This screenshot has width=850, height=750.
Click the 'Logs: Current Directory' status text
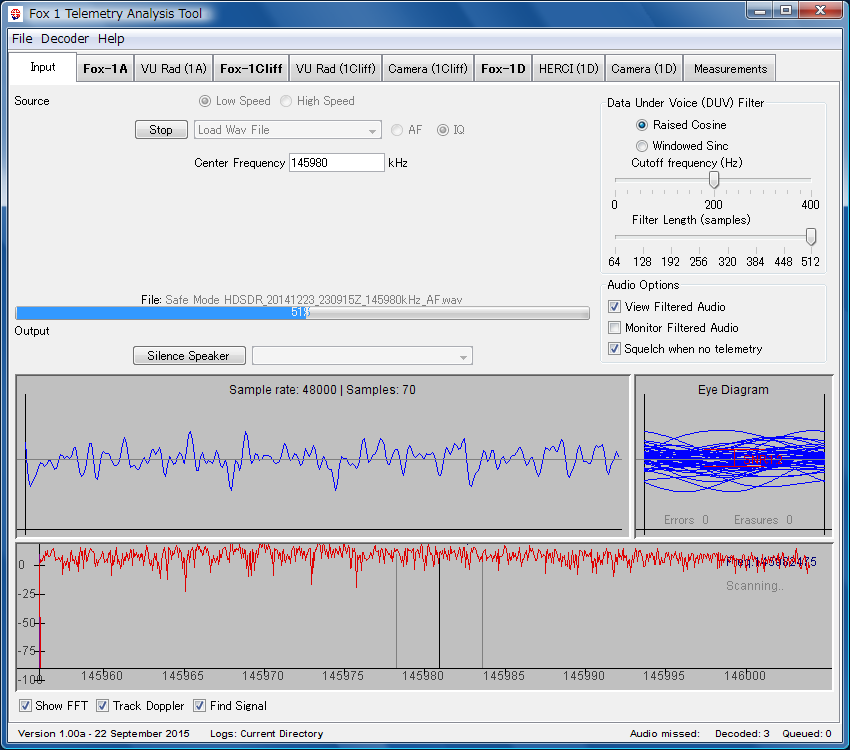coord(267,734)
